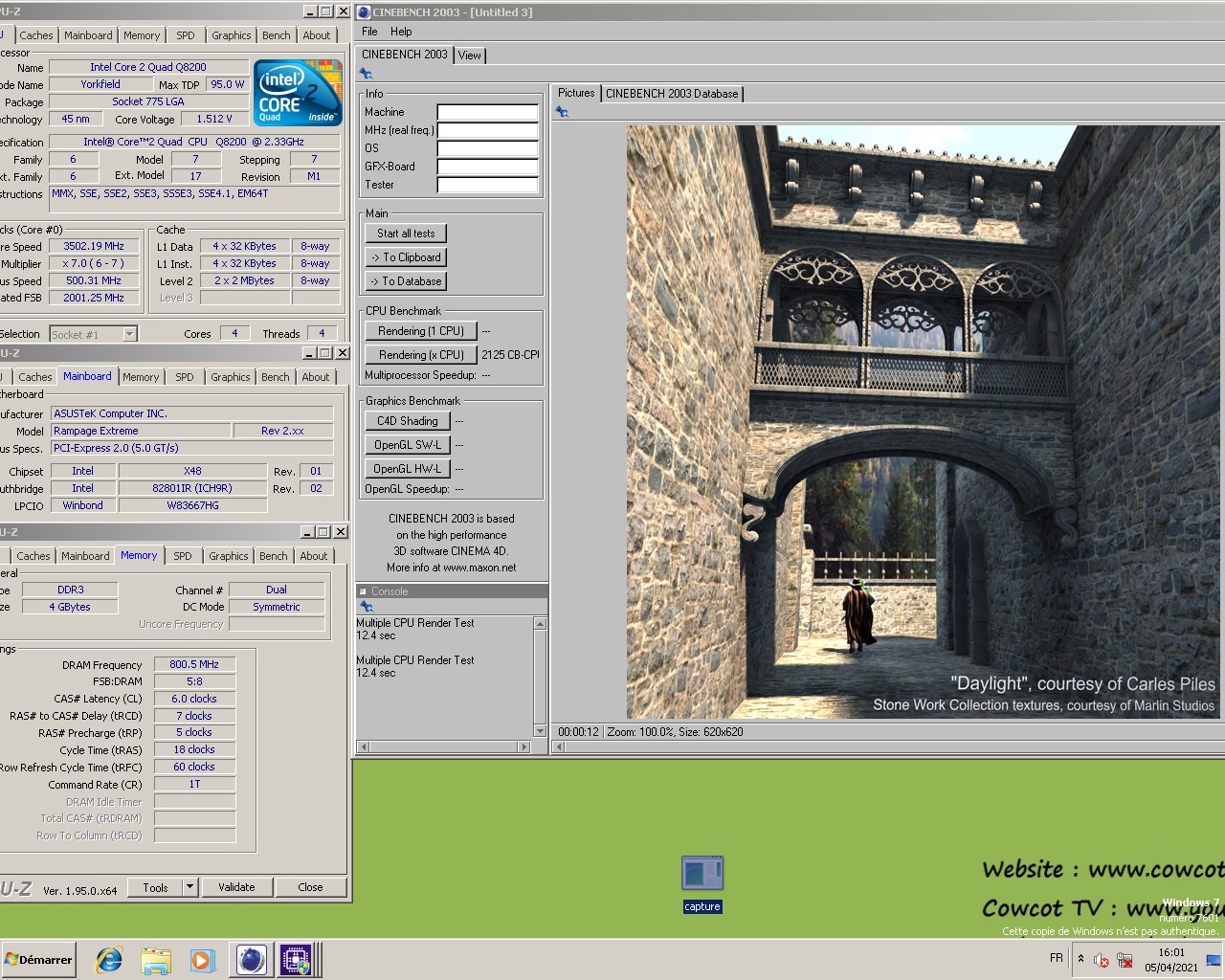Open About tab in the Mainboard CPU-Z window
1225x980 pixels.
click(x=316, y=377)
